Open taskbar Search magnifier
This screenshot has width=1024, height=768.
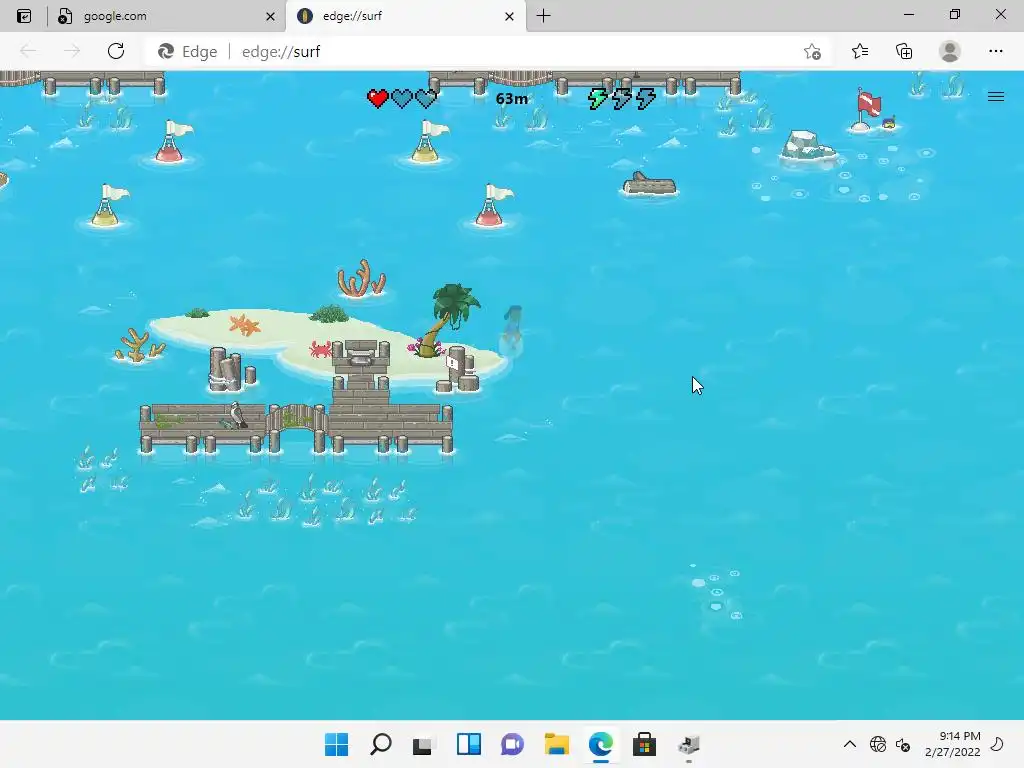(380, 744)
